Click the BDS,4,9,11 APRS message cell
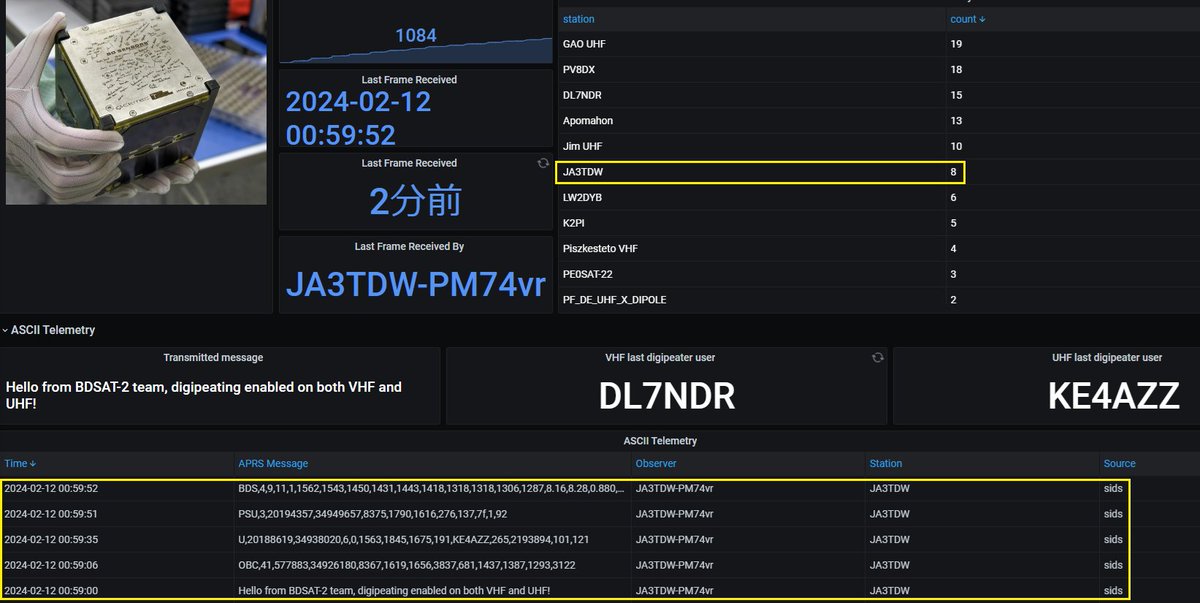This screenshot has height=603, width=1200. pos(432,489)
